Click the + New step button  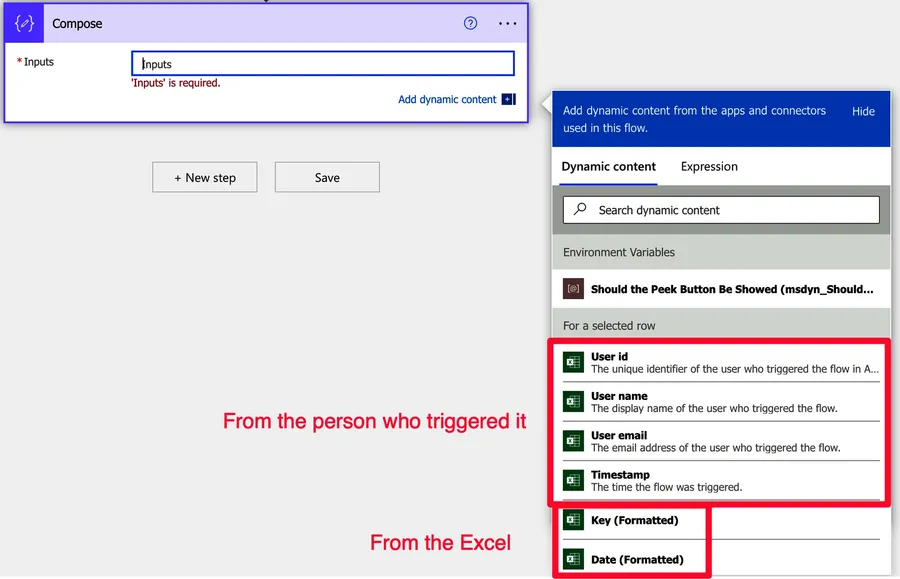click(204, 177)
